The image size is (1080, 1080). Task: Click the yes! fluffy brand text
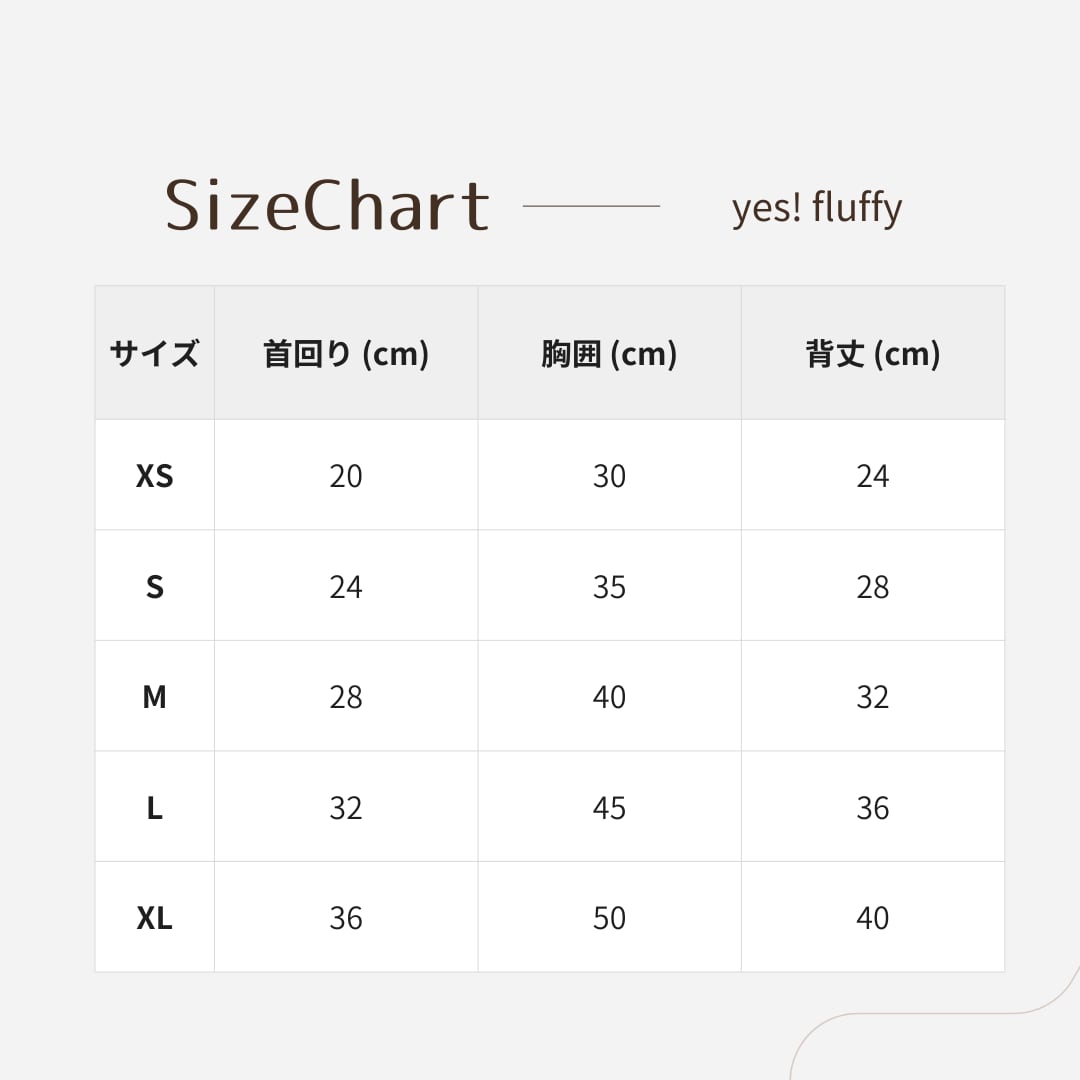click(817, 208)
